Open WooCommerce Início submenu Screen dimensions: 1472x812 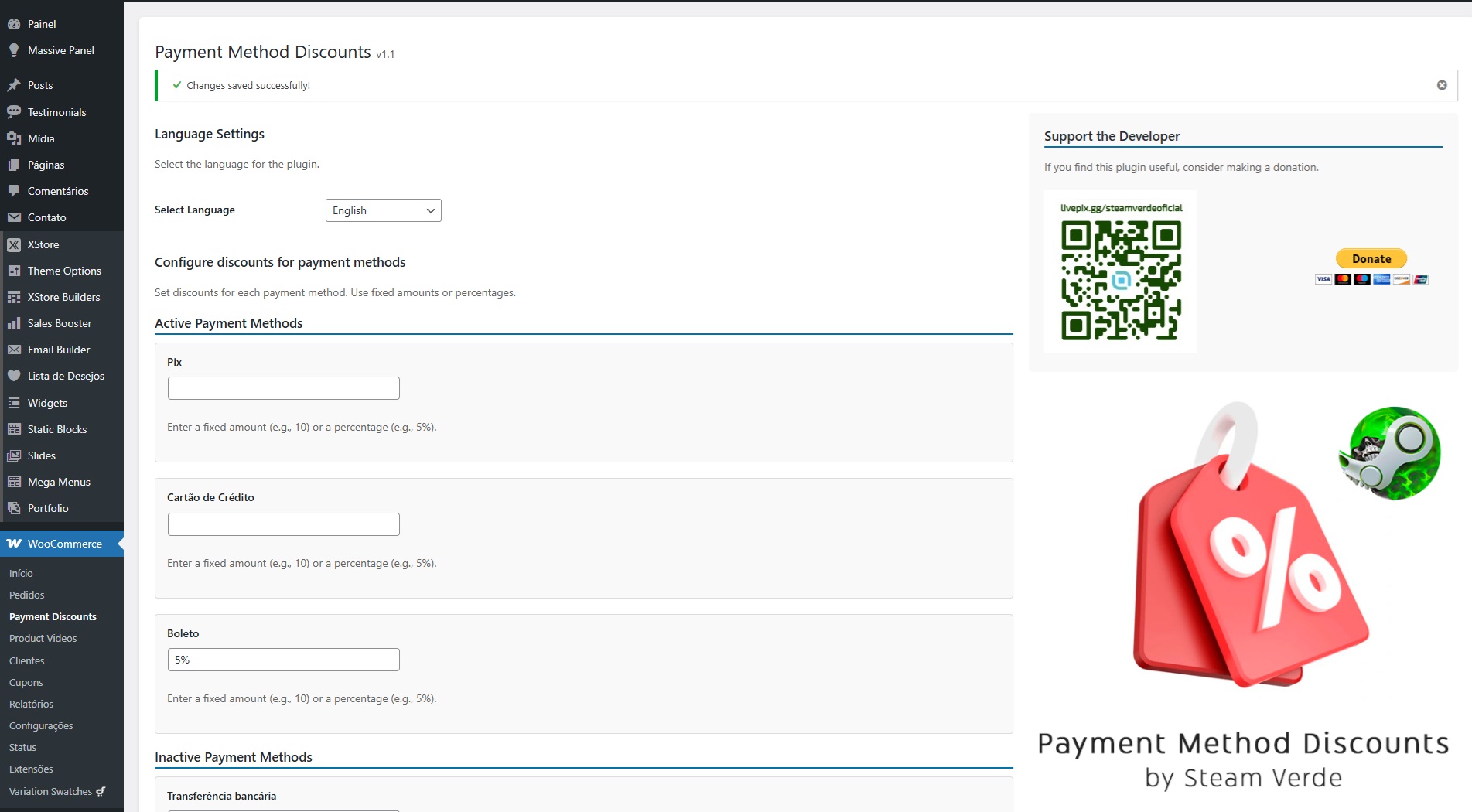(x=21, y=573)
